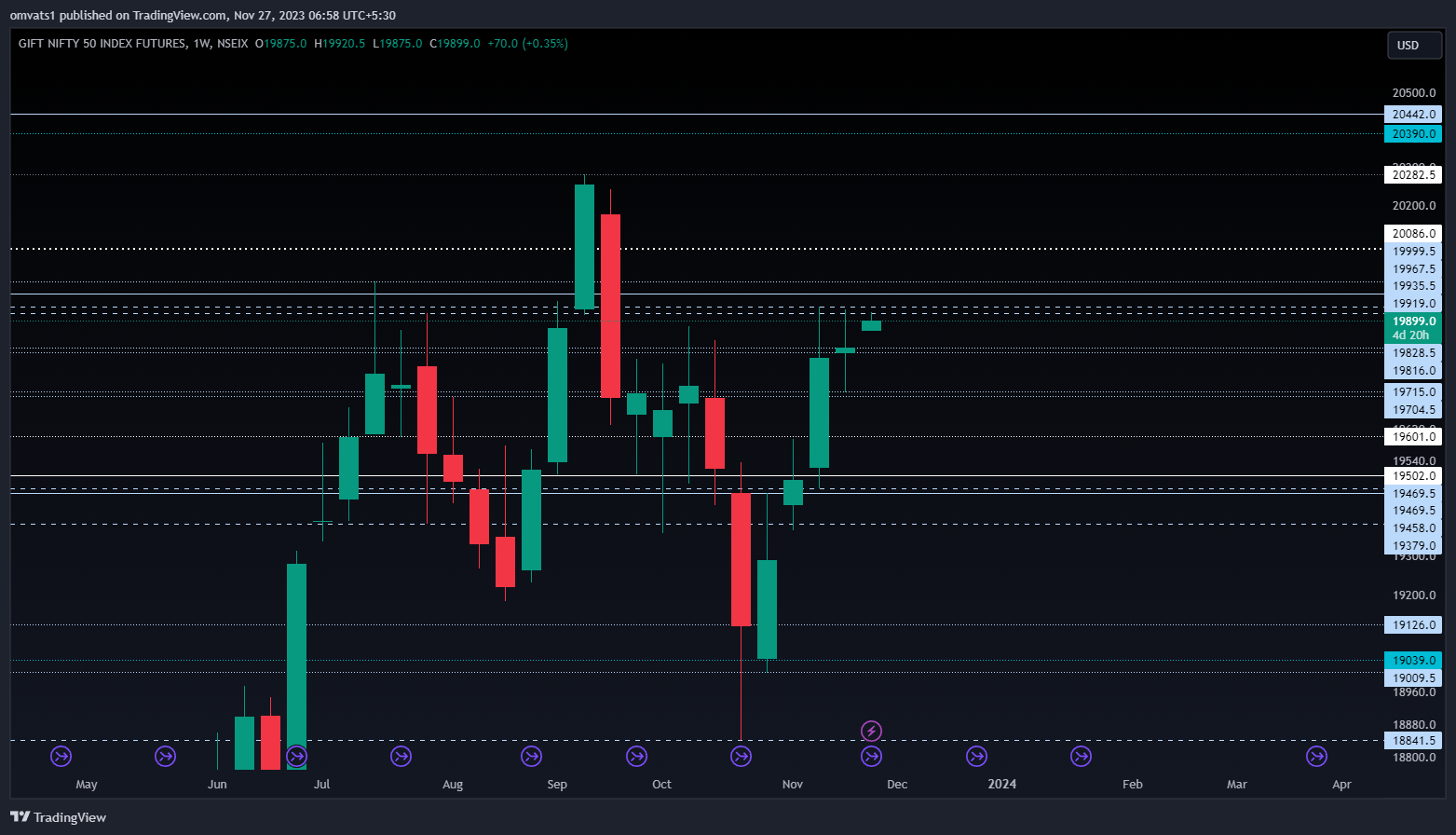The width and height of the screenshot is (1456, 835).
Task: Open the event marker directly below the lightning icon
Action: 871,756
